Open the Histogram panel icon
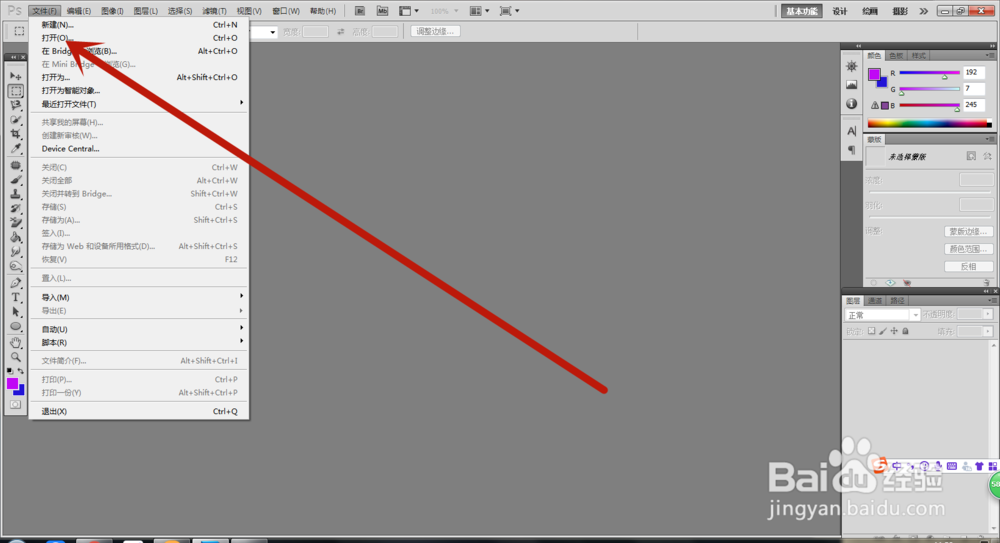1000x543 pixels. click(851, 85)
